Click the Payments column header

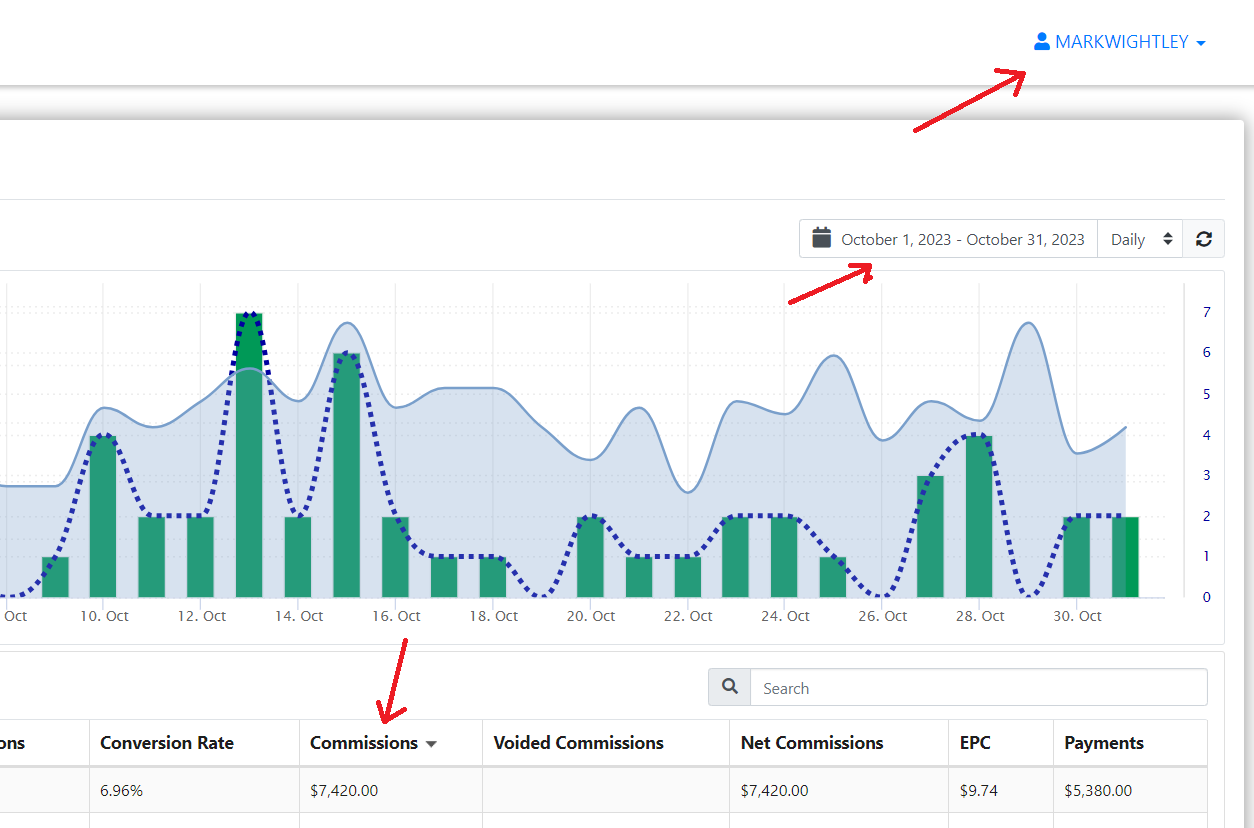tap(1103, 743)
